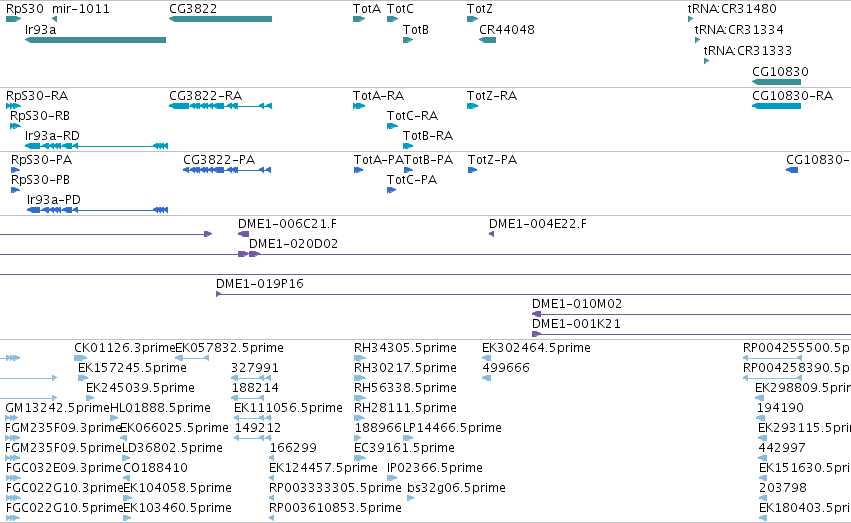This screenshot has height=523, width=851.
Task: Click the 149212 feature label
Action: 258,429
